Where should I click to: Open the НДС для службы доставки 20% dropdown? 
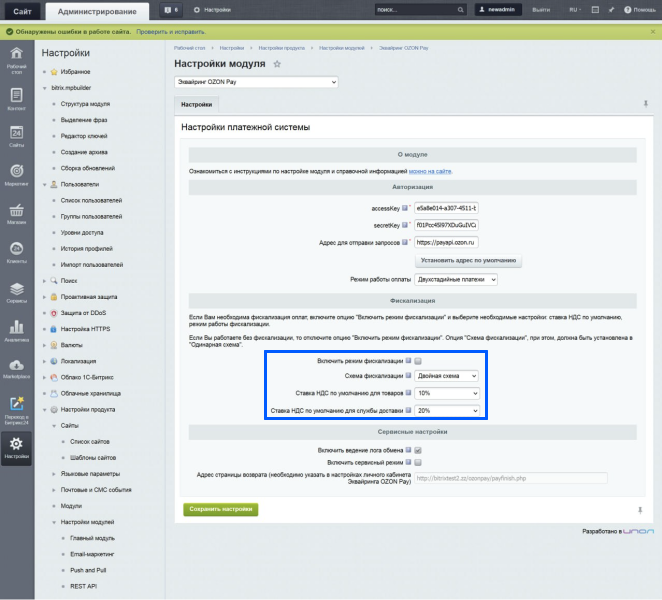[x=447, y=410]
